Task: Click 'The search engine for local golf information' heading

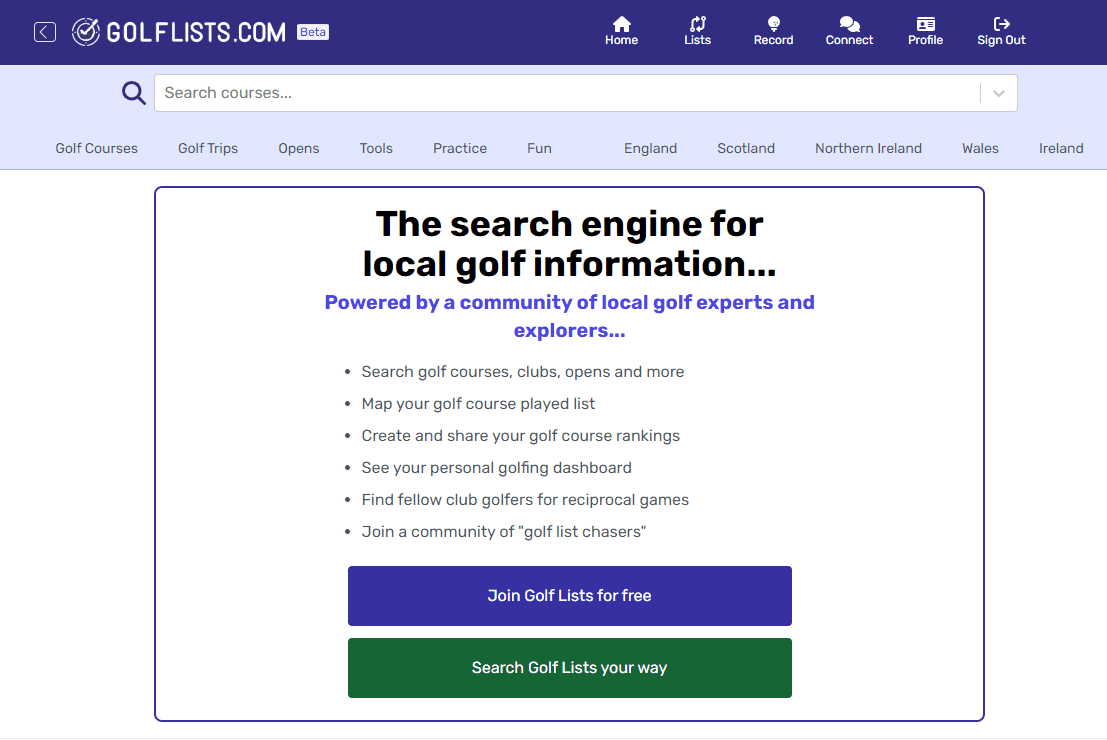Action: tap(570, 244)
